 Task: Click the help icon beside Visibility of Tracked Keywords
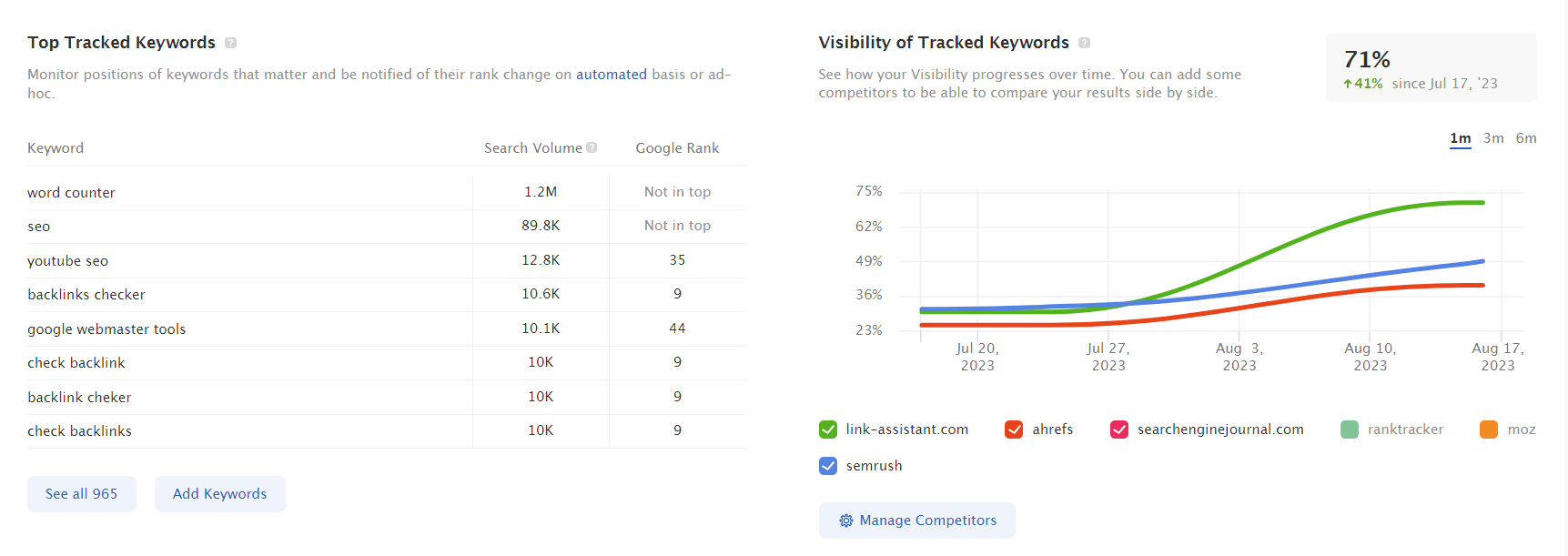(x=1085, y=43)
